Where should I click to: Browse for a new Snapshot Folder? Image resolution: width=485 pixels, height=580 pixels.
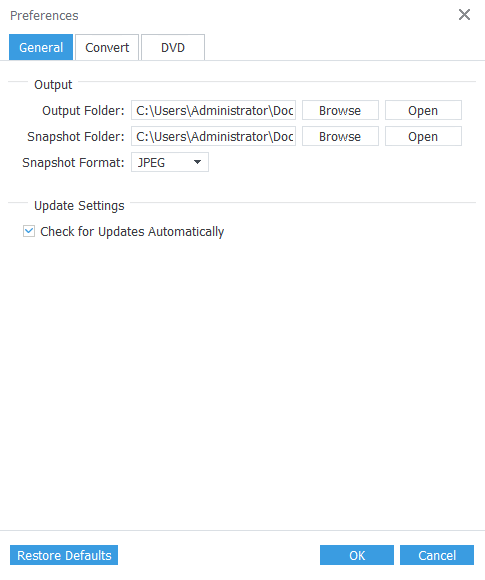click(340, 136)
